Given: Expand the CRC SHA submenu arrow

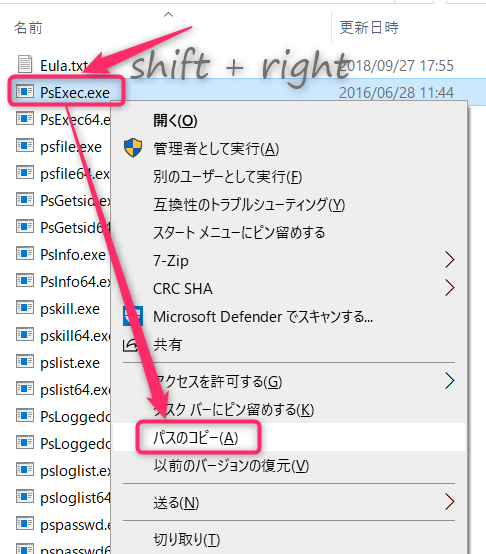Looking at the screenshot, I should pyautogui.click(x=449, y=288).
